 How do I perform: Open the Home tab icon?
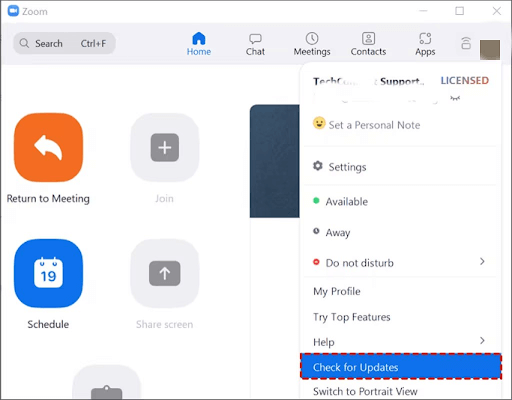click(199, 39)
